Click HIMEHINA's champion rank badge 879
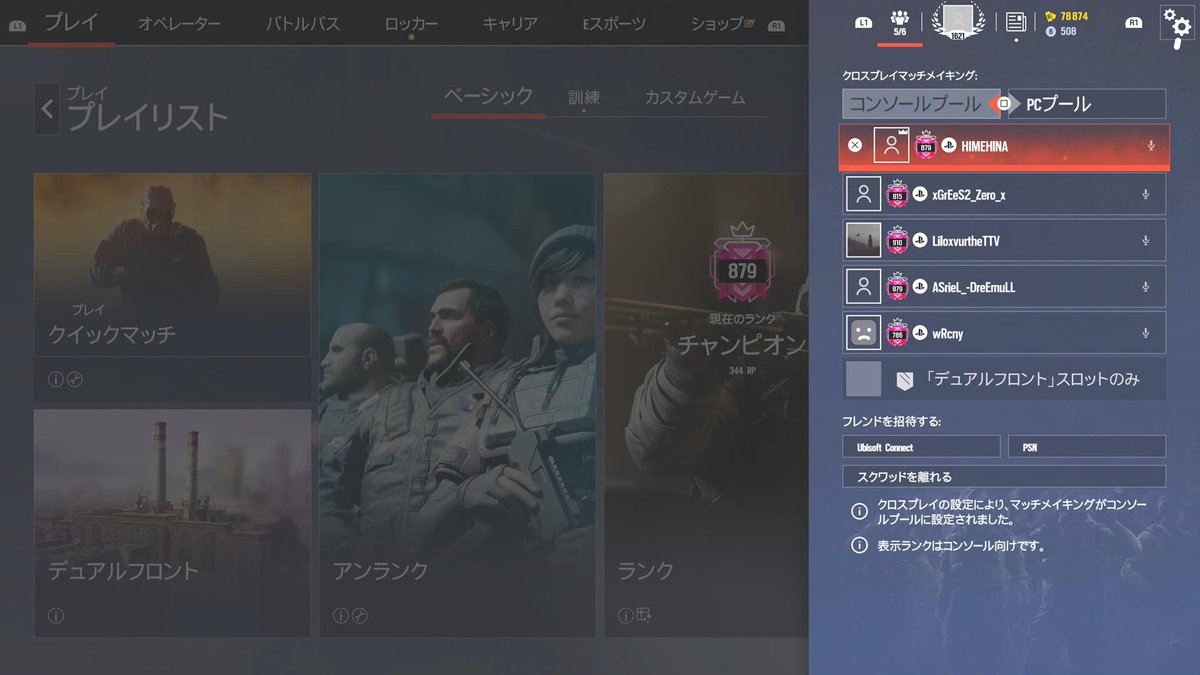This screenshot has width=1200, height=675. click(925, 145)
